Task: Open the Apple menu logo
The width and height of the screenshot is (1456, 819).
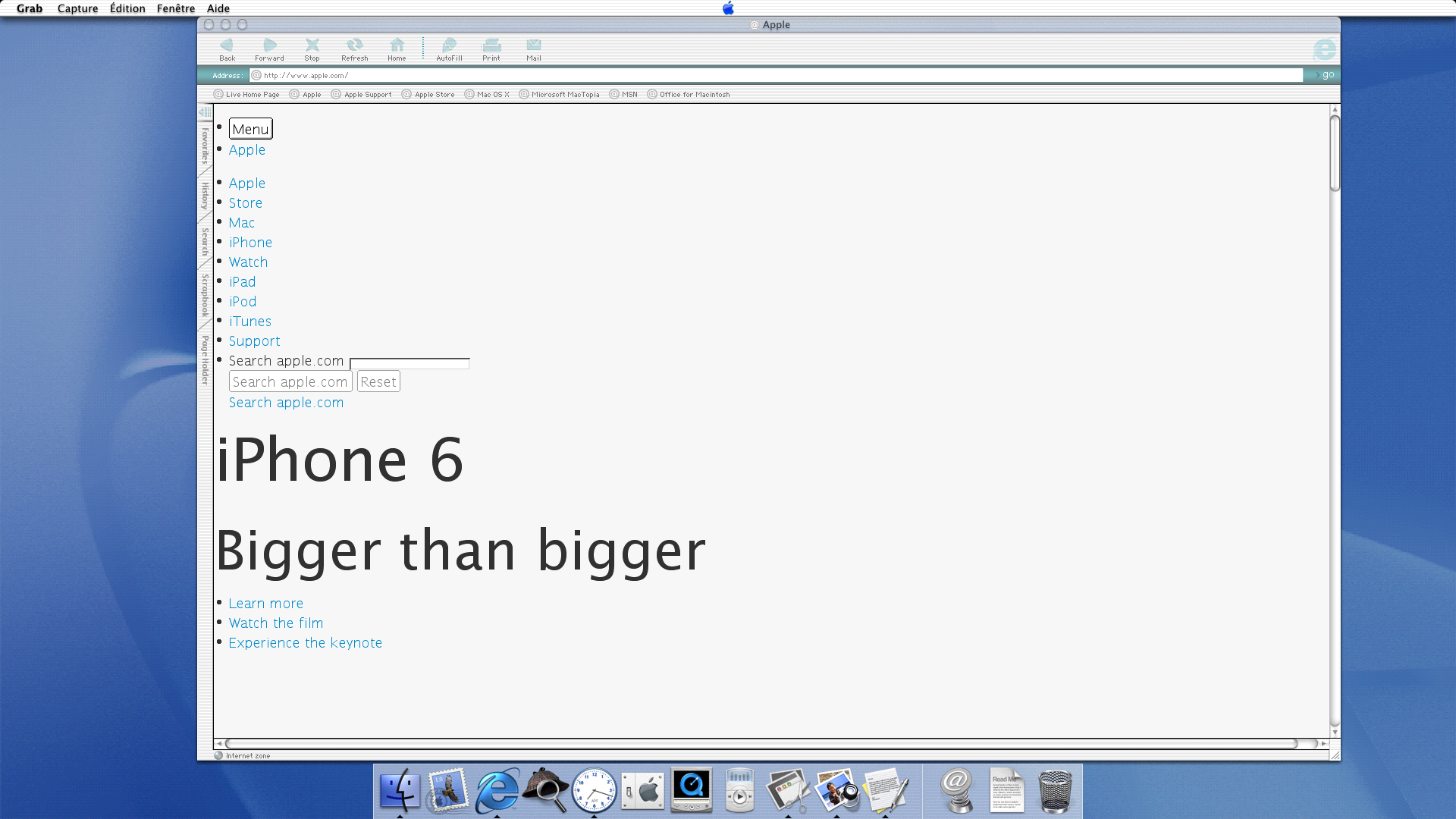Action: [728, 8]
